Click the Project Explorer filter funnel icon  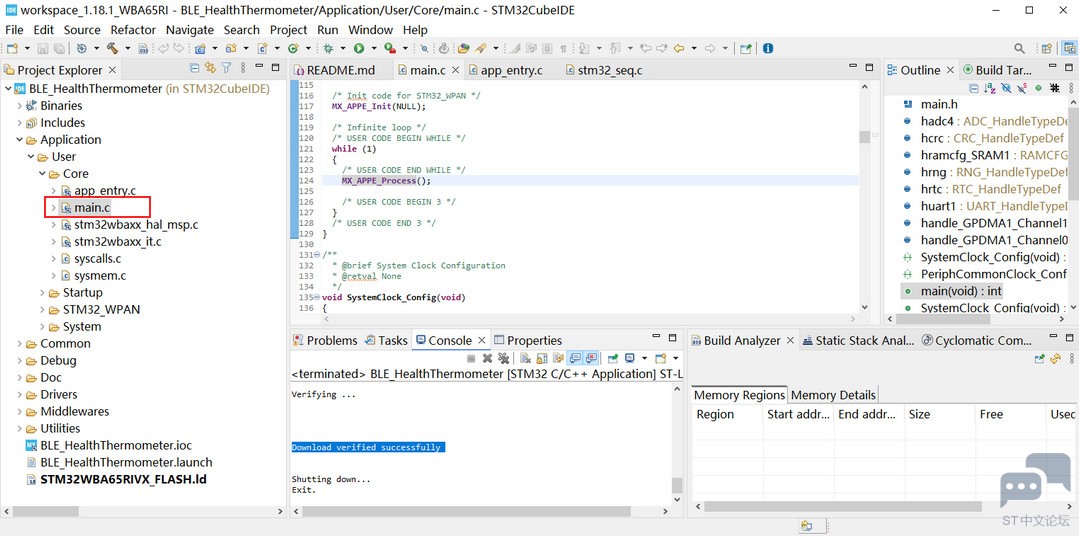[x=226, y=68]
